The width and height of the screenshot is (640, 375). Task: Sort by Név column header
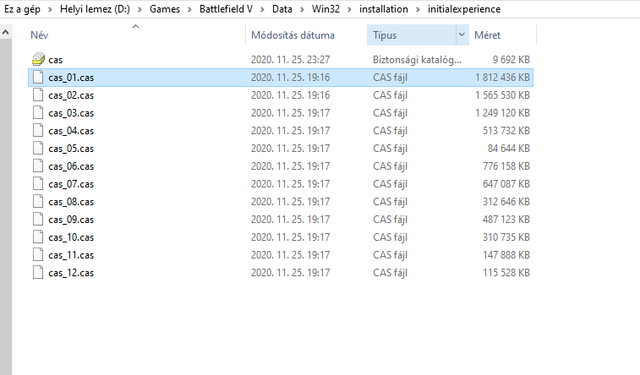(x=39, y=35)
